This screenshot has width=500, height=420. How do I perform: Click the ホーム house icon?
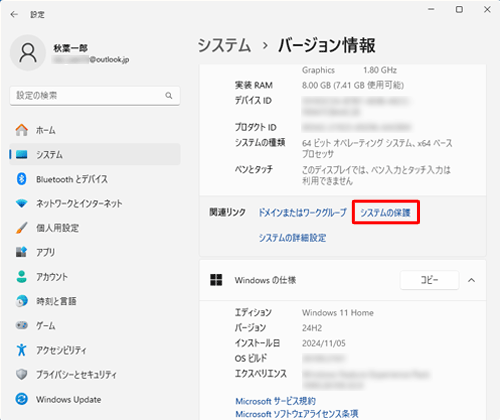22,130
